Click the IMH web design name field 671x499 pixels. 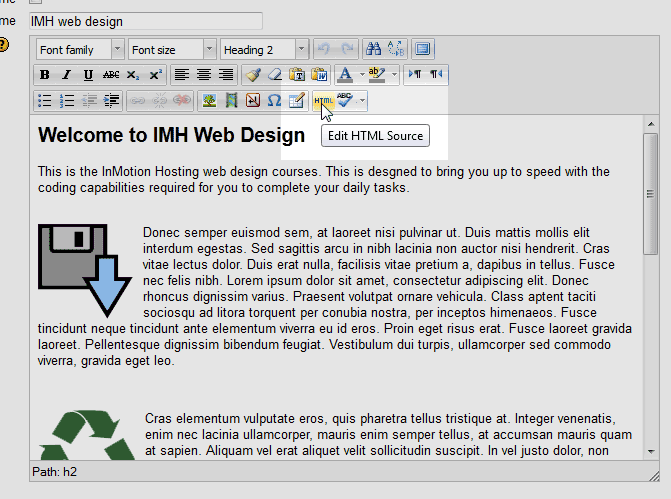click(x=146, y=21)
